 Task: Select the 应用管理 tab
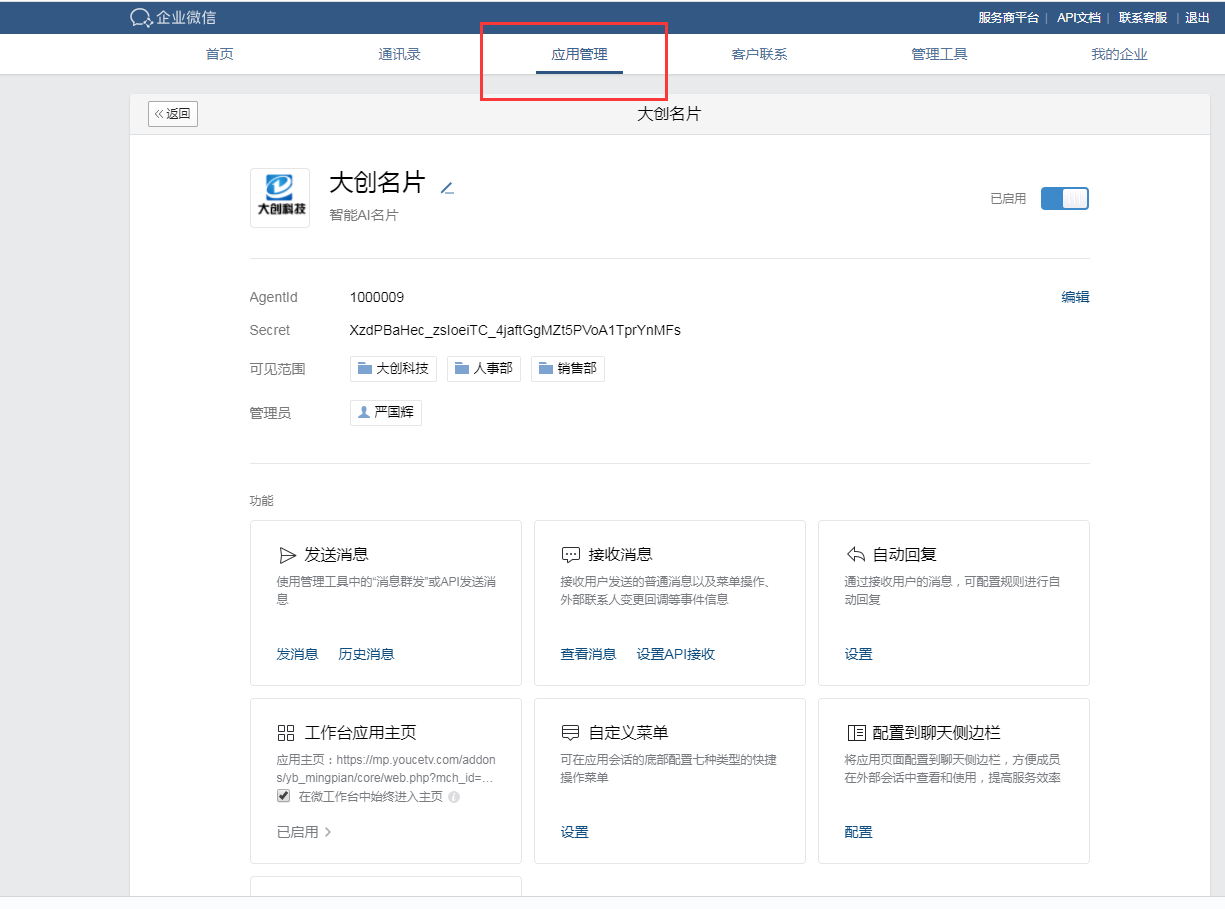[x=580, y=54]
